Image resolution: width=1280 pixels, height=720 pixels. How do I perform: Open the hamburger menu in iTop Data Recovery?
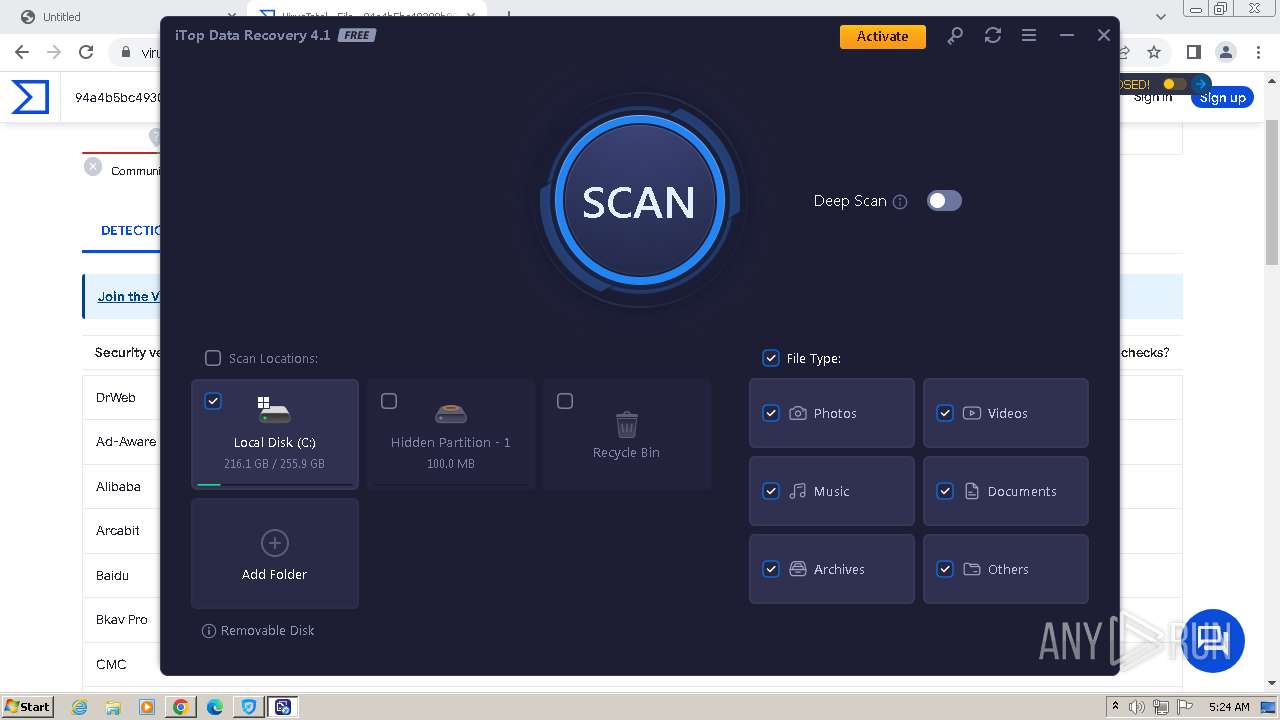[1029, 36]
